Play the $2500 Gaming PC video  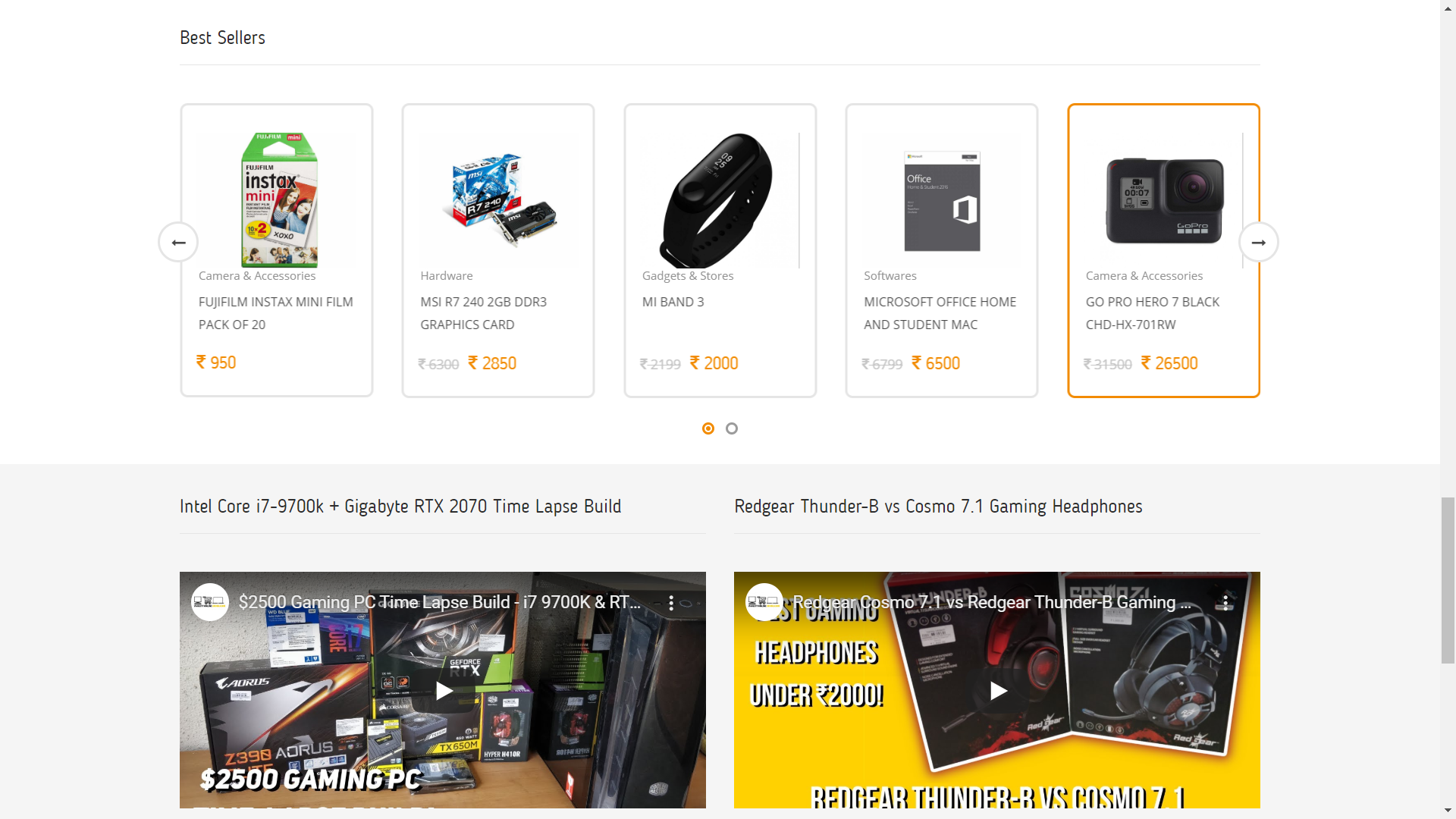tap(444, 691)
